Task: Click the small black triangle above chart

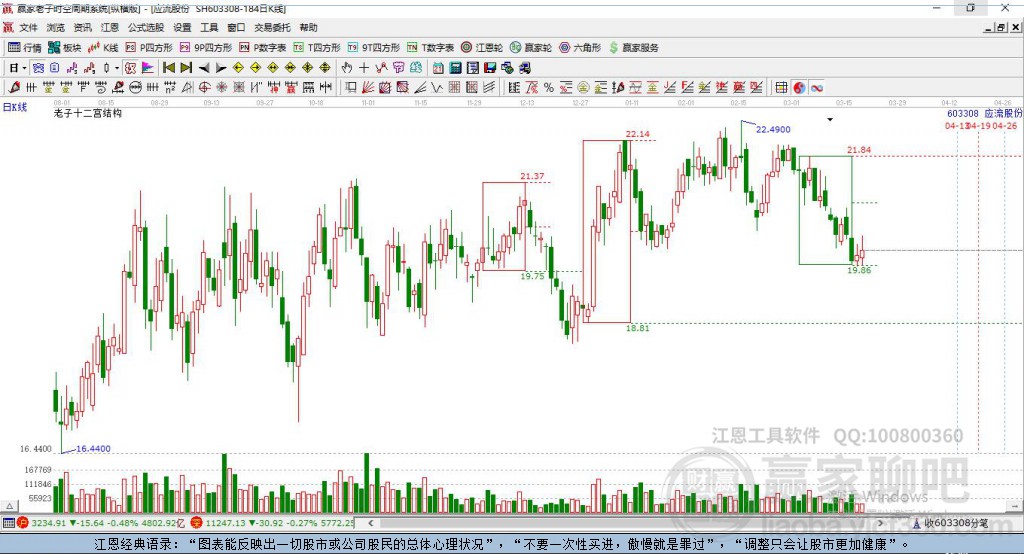Action: tap(830, 120)
